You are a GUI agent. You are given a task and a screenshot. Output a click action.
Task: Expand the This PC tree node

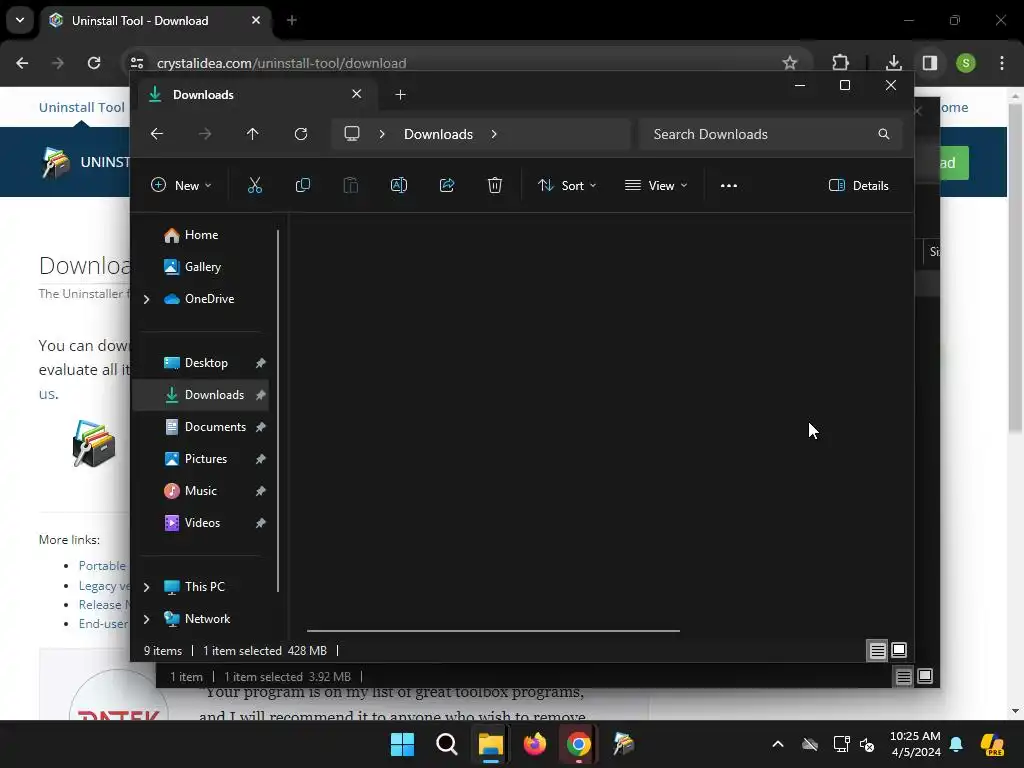point(147,587)
